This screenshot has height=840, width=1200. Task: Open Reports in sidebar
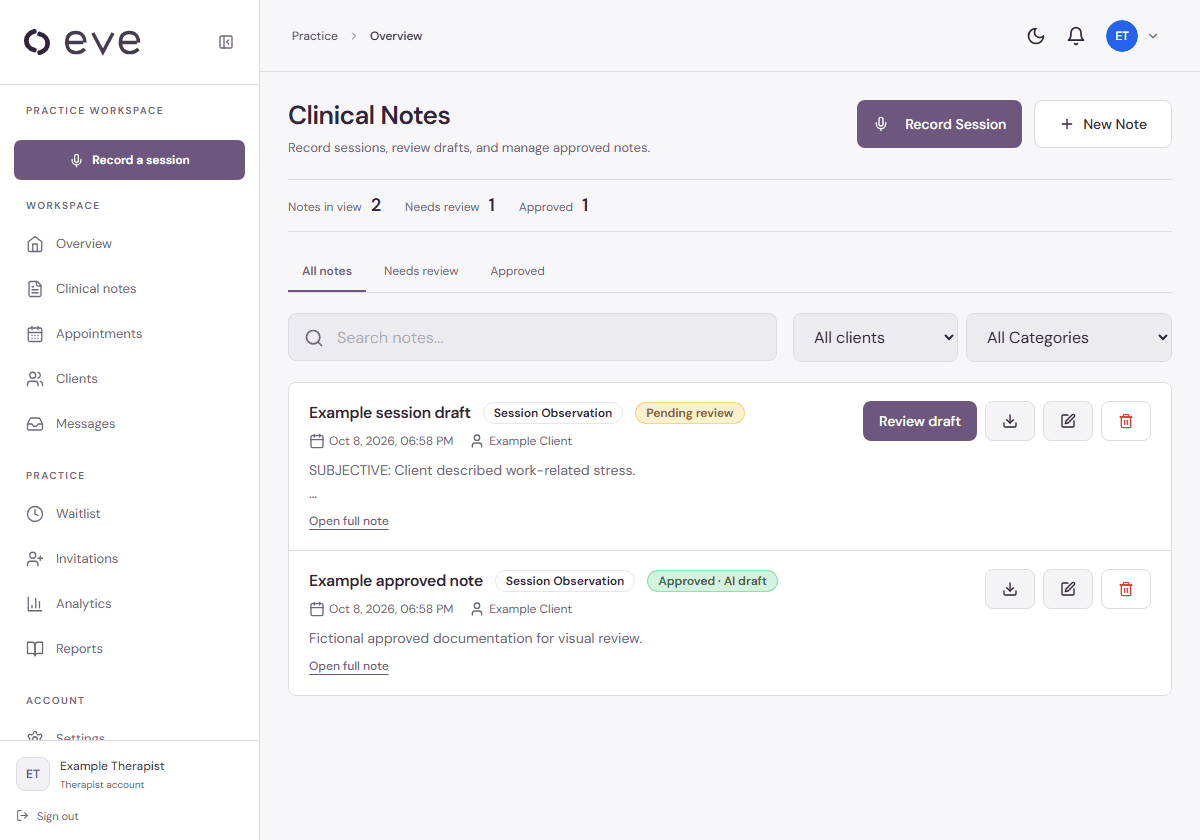pyautogui.click(x=130, y=649)
